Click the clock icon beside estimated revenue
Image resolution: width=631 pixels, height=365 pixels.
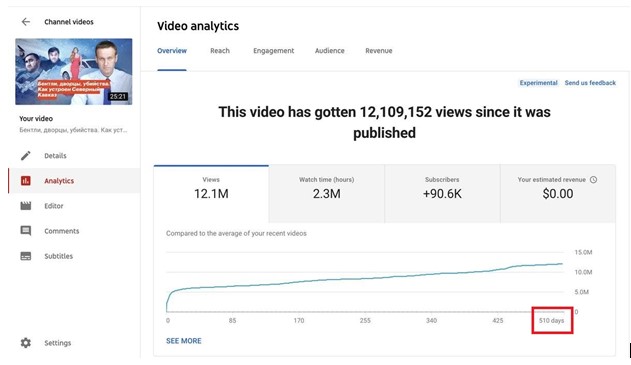pos(593,179)
